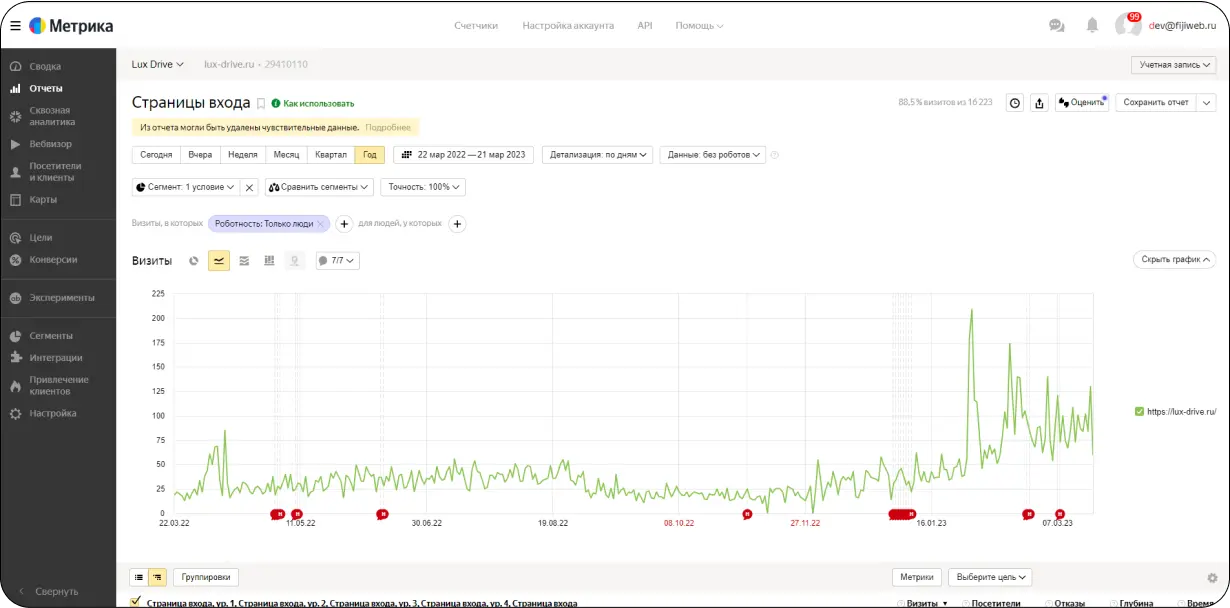Click the Подробнее link in yellow notice
This screenshot has height=608, width=1230.
click(x=388, y=127)
